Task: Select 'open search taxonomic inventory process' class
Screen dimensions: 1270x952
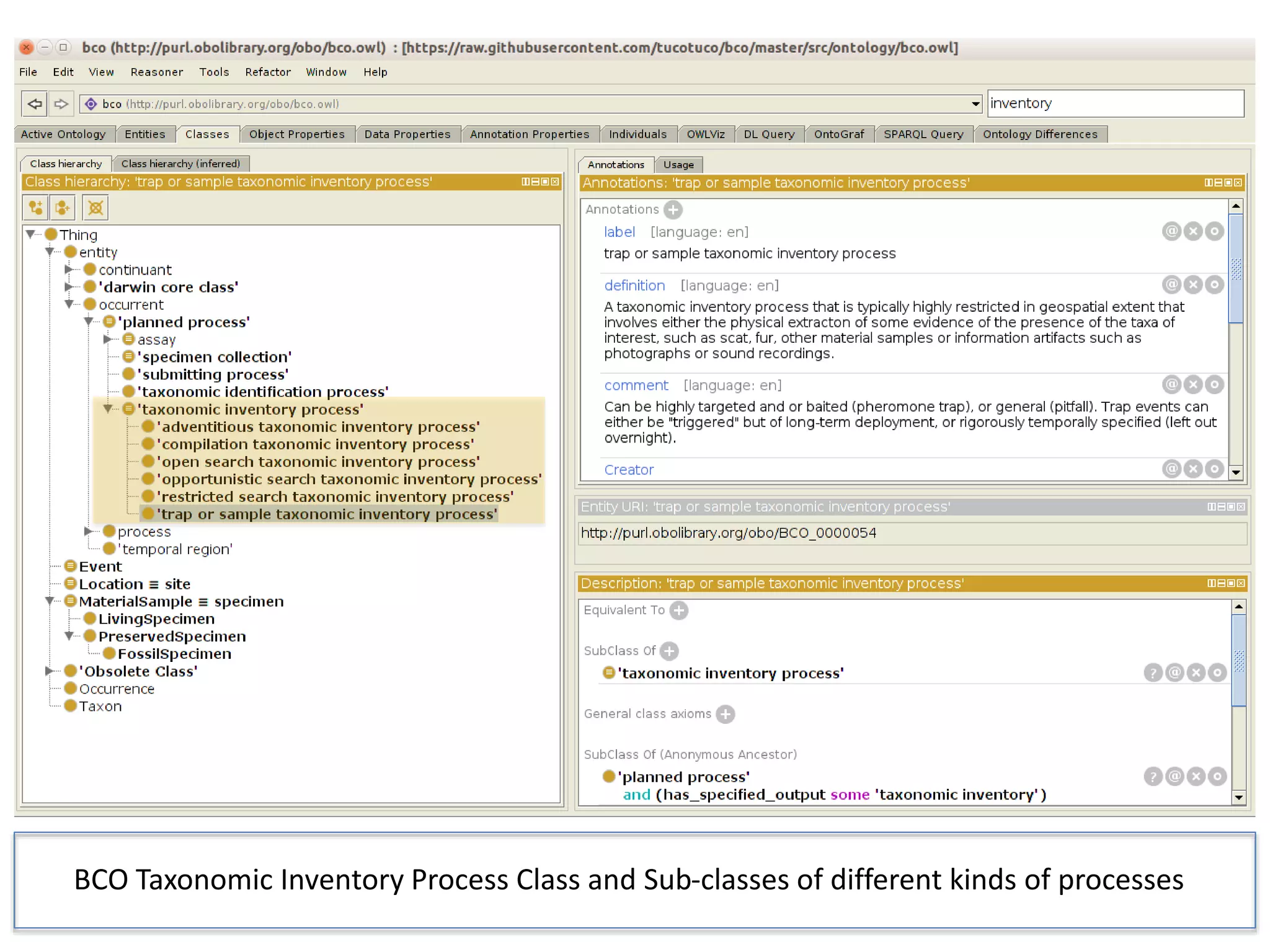Action: coord(318,462)
